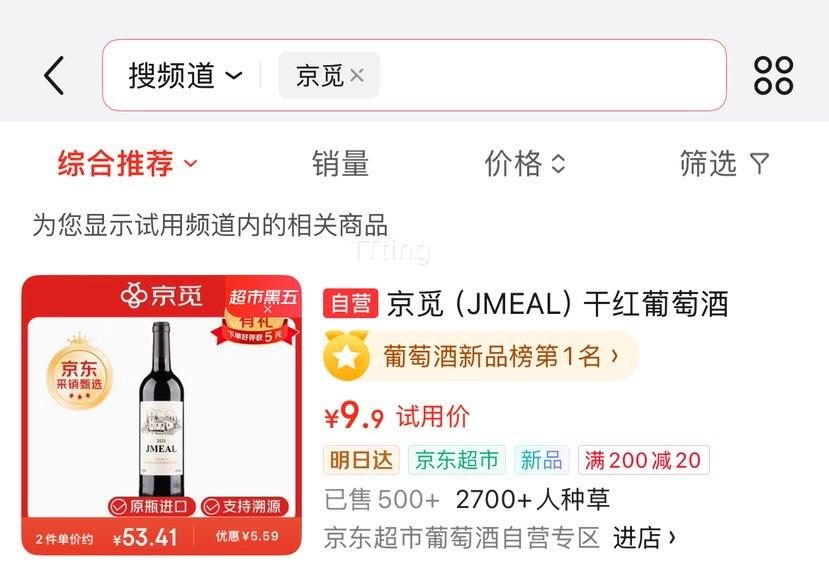The height and width of the screenshot is (564, 829).
Task: Tap the 支持溯源 check badge
Action: pyautogui.click(x=245, y=506)
